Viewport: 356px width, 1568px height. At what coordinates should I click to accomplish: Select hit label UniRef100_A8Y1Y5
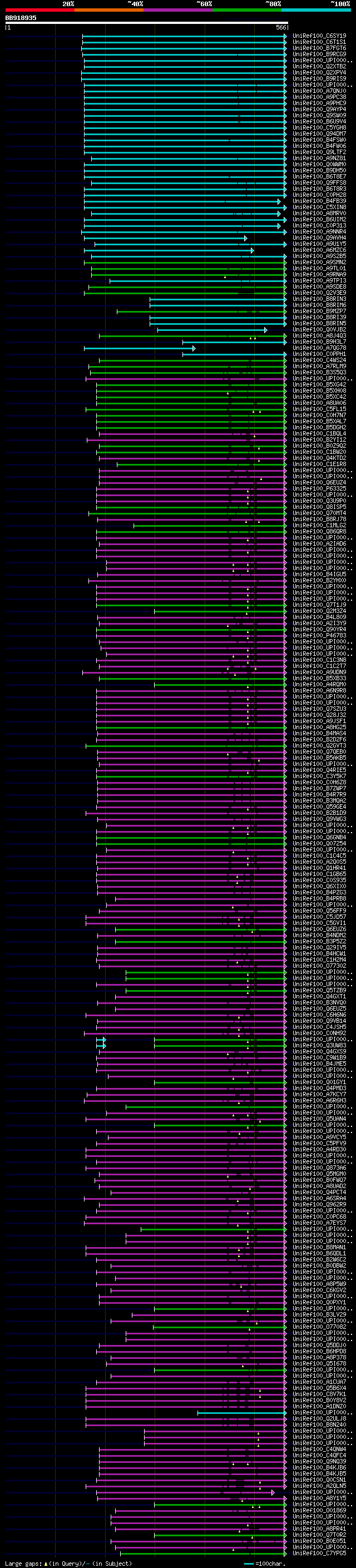[x=319, y=1498]
